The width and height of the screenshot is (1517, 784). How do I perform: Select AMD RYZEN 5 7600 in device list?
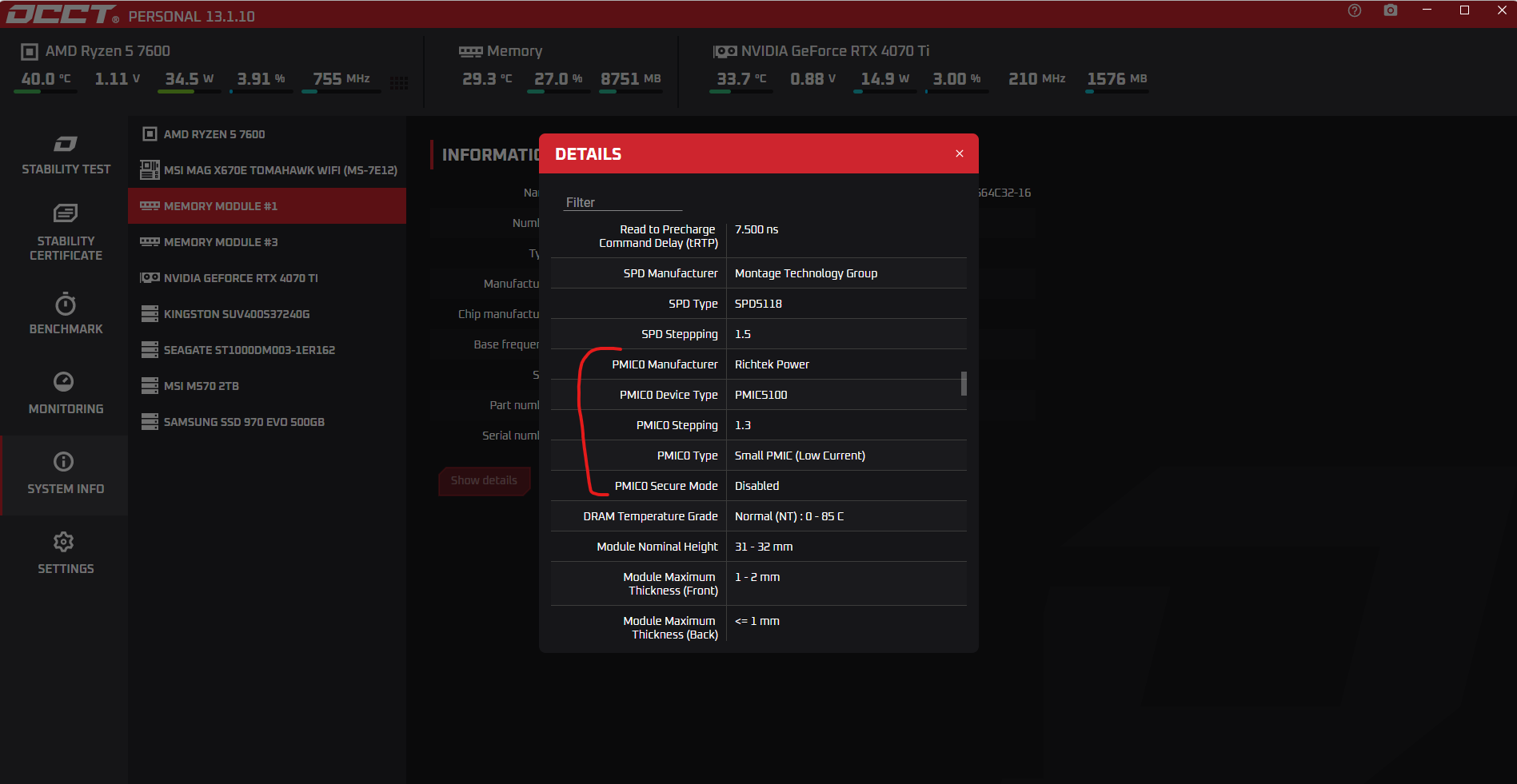click(x=267, y=134)
